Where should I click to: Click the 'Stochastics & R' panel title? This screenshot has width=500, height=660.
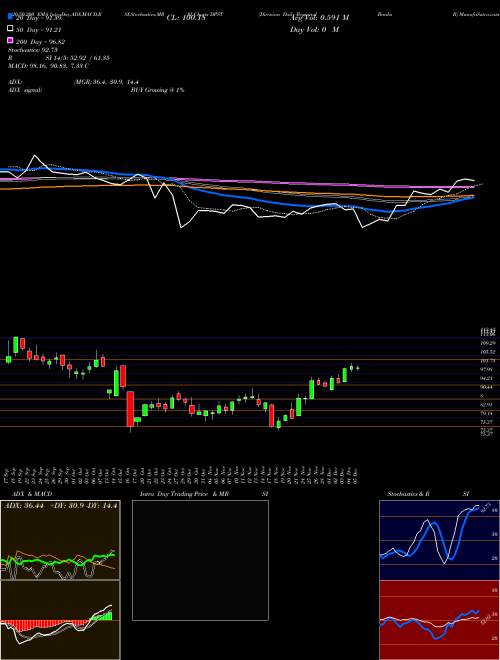pos(409,494)
